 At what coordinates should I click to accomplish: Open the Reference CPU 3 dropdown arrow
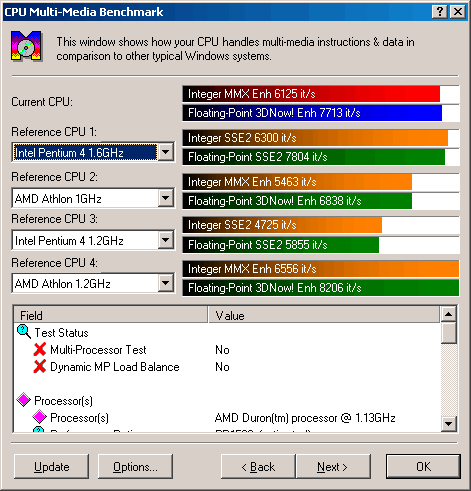[165, 240]
